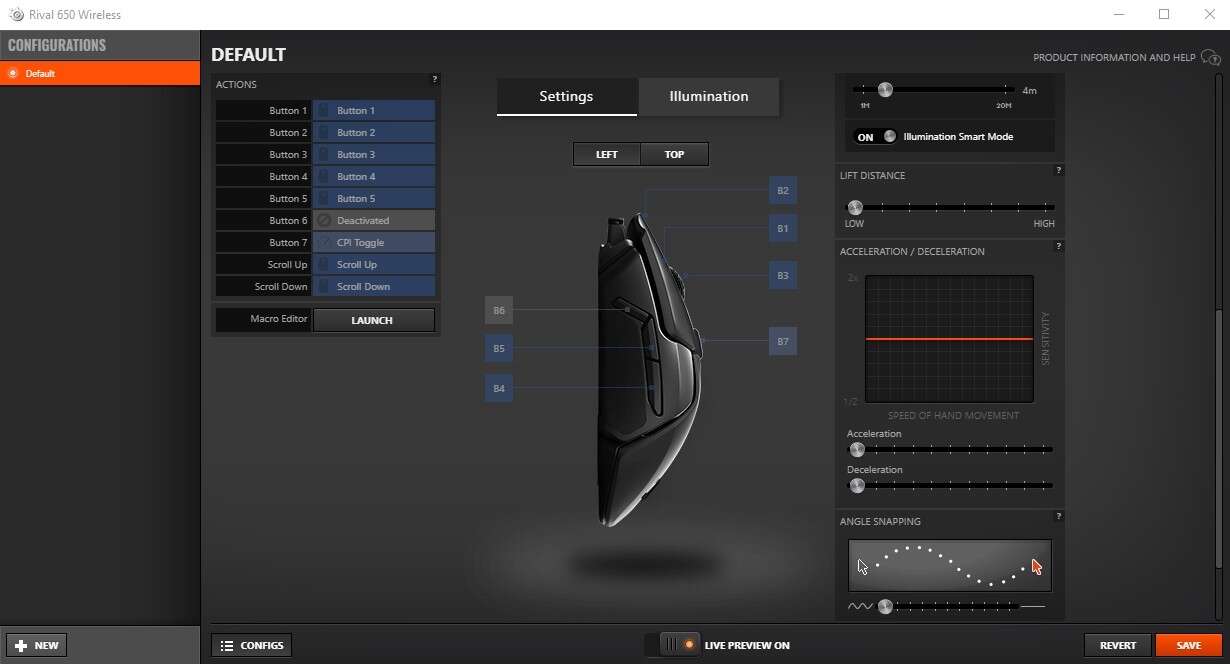Switch to the Illumination tab
Viewport: 1230px width, 664px height.
click(x=708, y=97)
